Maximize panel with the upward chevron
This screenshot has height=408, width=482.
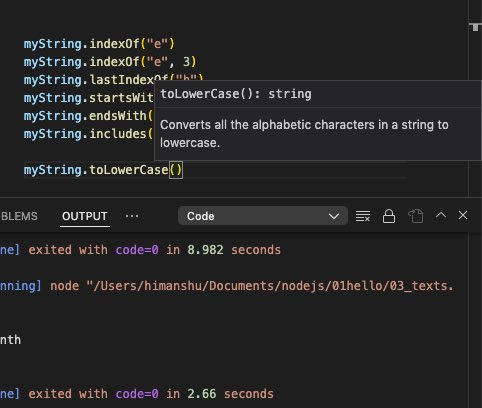441,215
